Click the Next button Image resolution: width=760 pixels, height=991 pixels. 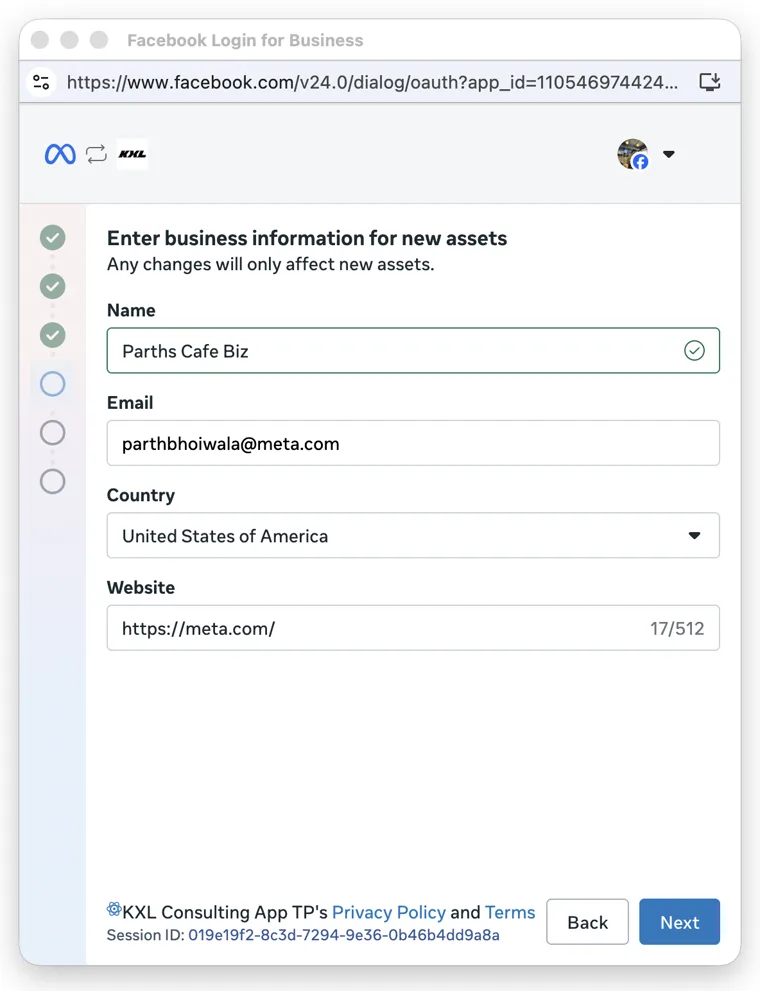pyautogui.click(x=679, y=922)
